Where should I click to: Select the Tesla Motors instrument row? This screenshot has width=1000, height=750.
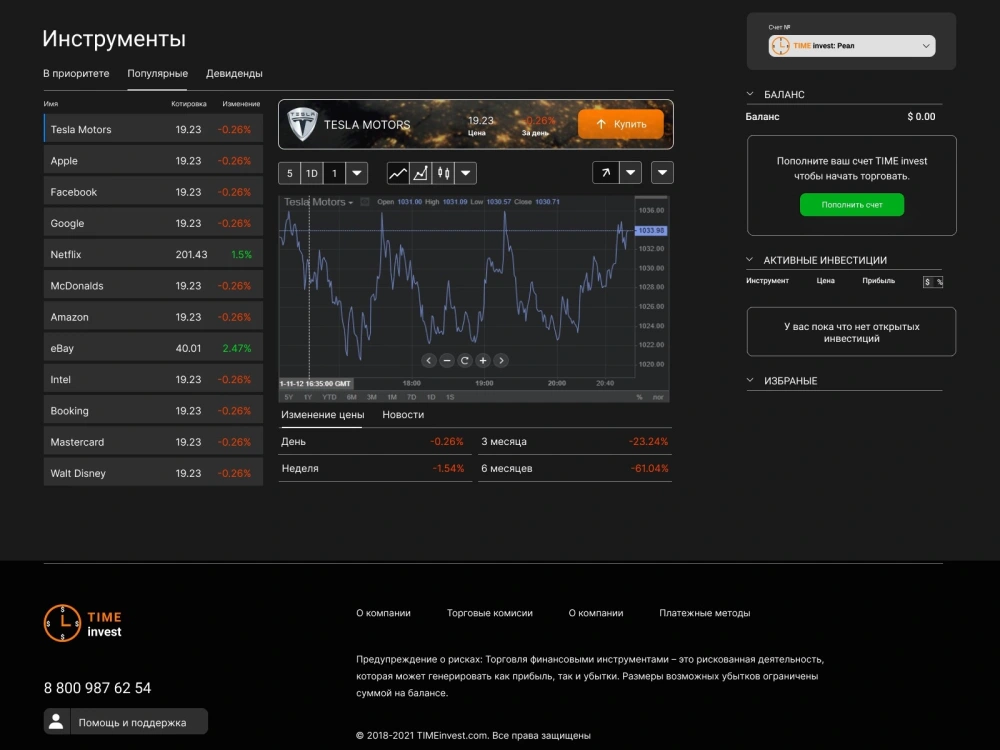point(153,129)
